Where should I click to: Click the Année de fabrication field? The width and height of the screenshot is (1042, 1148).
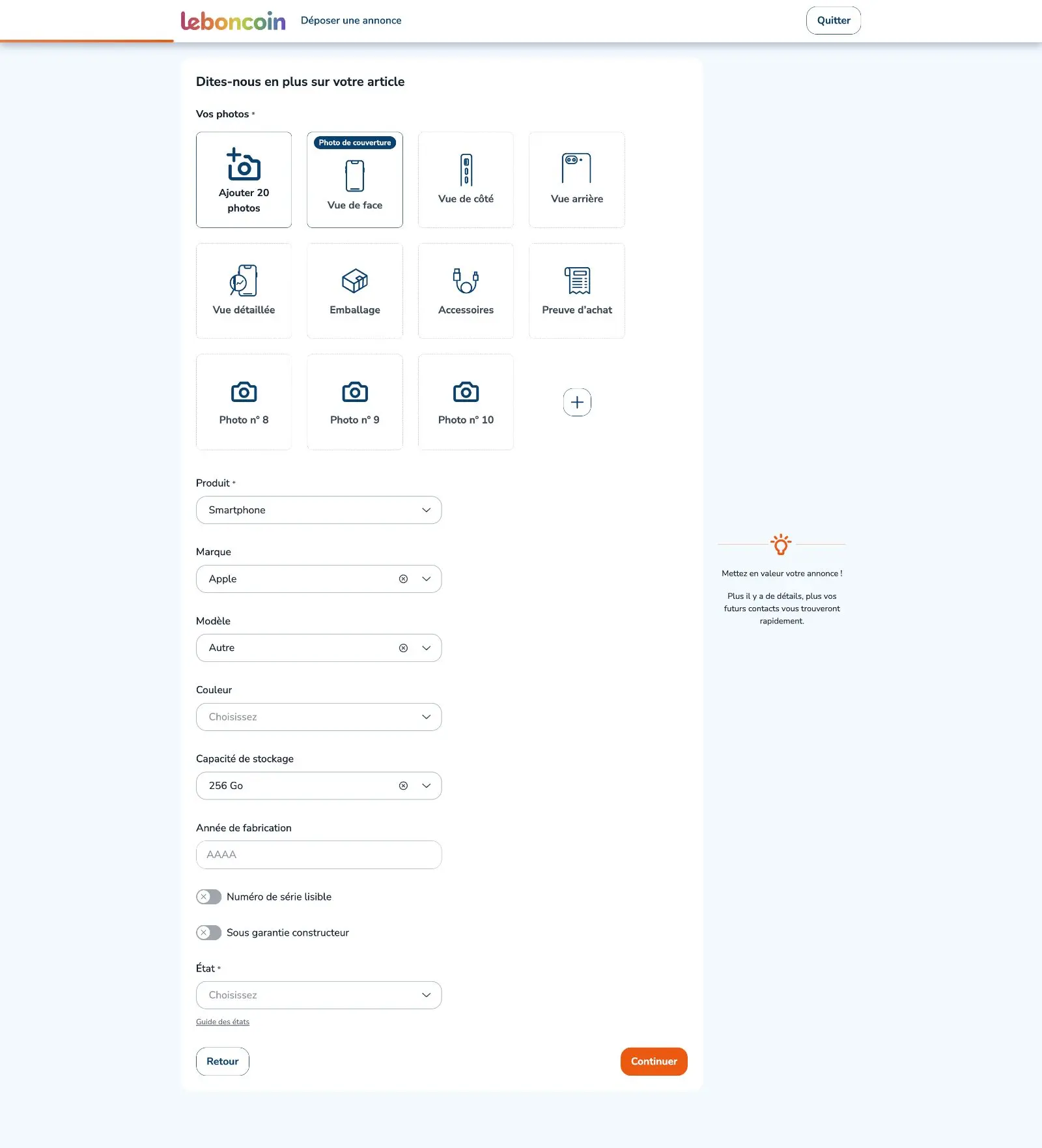[318, 855]
